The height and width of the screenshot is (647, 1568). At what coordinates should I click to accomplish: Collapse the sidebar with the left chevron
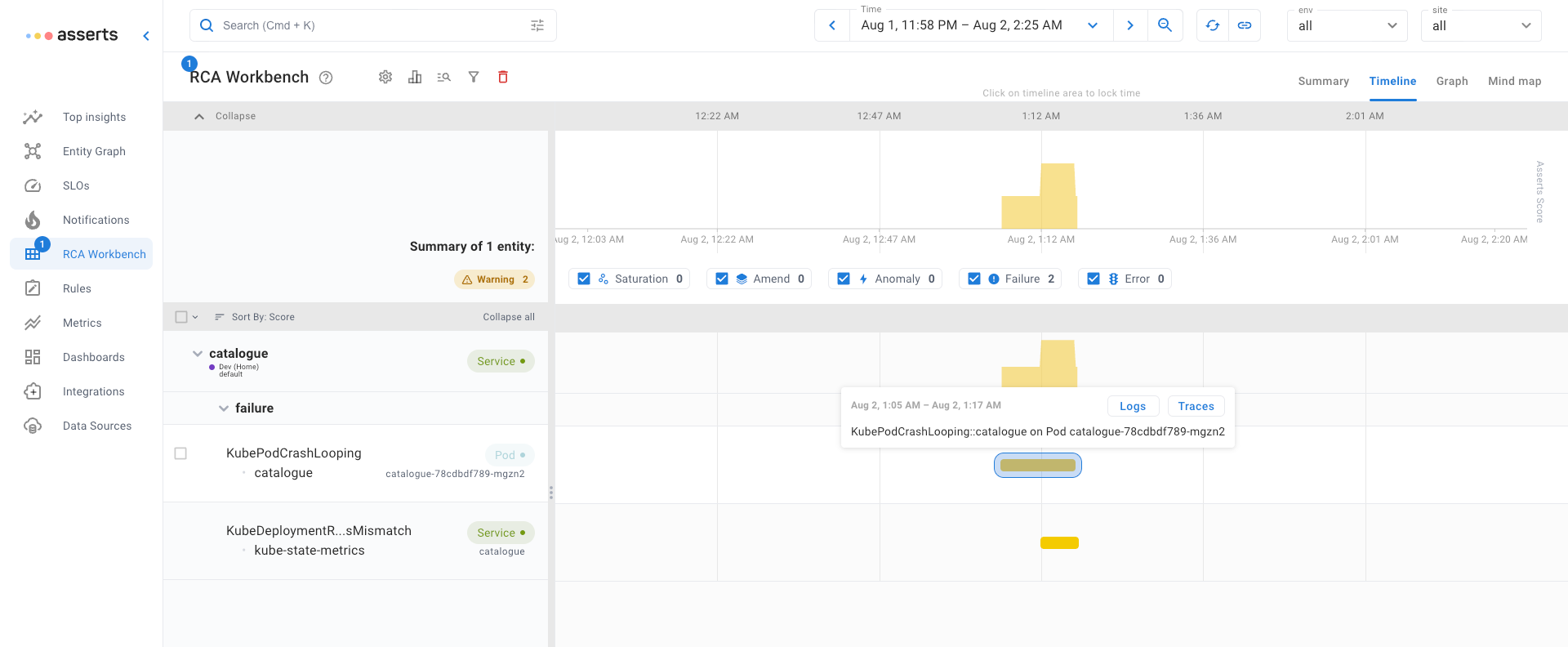click(146, 35)
